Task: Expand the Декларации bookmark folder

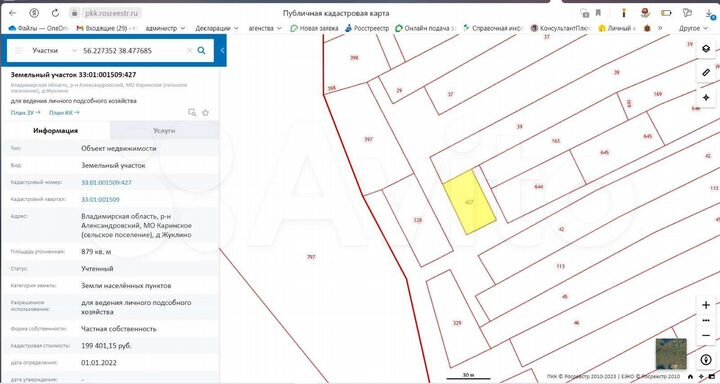Action: click(x=217, y=28)
